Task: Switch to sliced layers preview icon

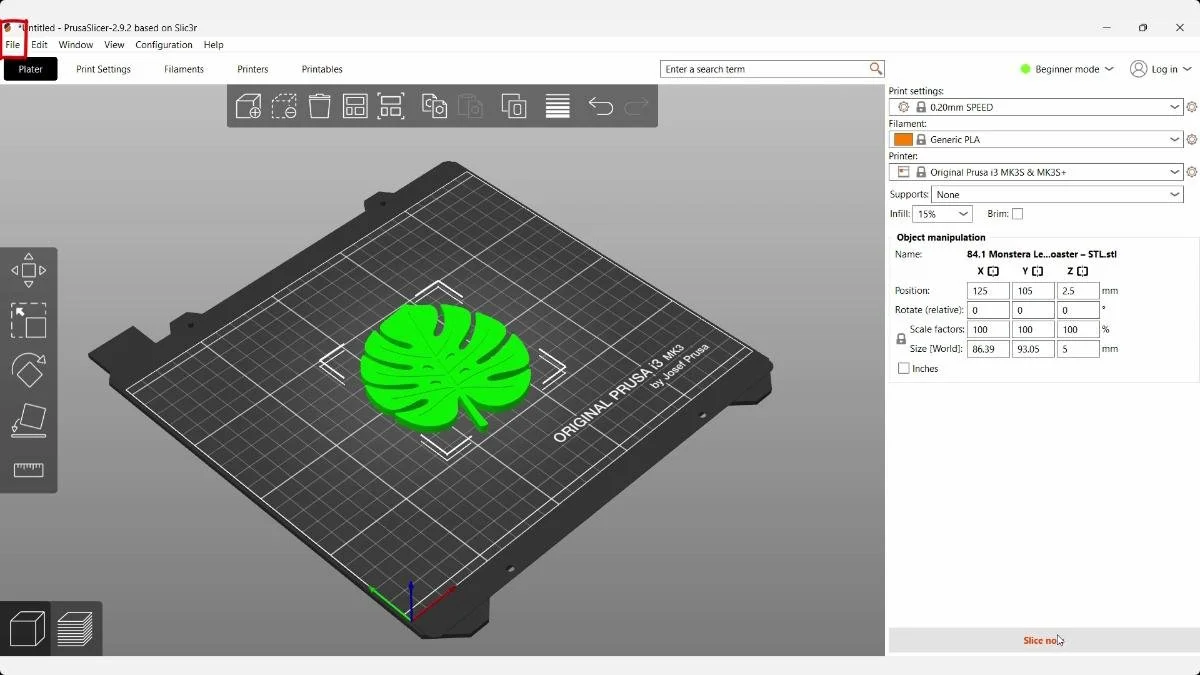Action: (75, 629)
